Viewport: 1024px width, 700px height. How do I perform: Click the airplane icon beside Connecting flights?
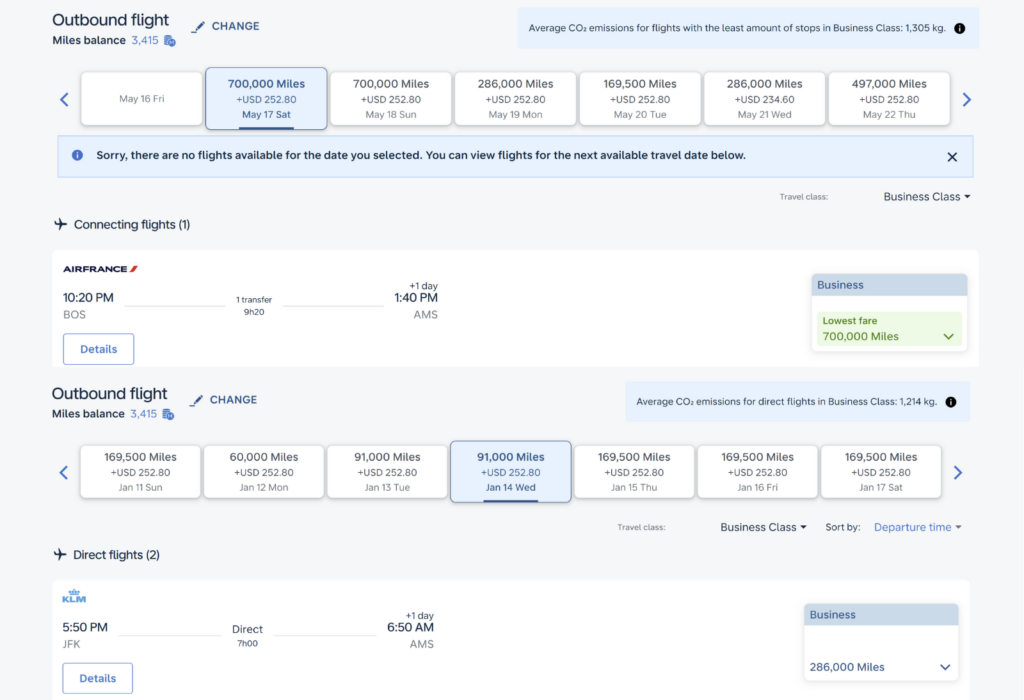61,224
